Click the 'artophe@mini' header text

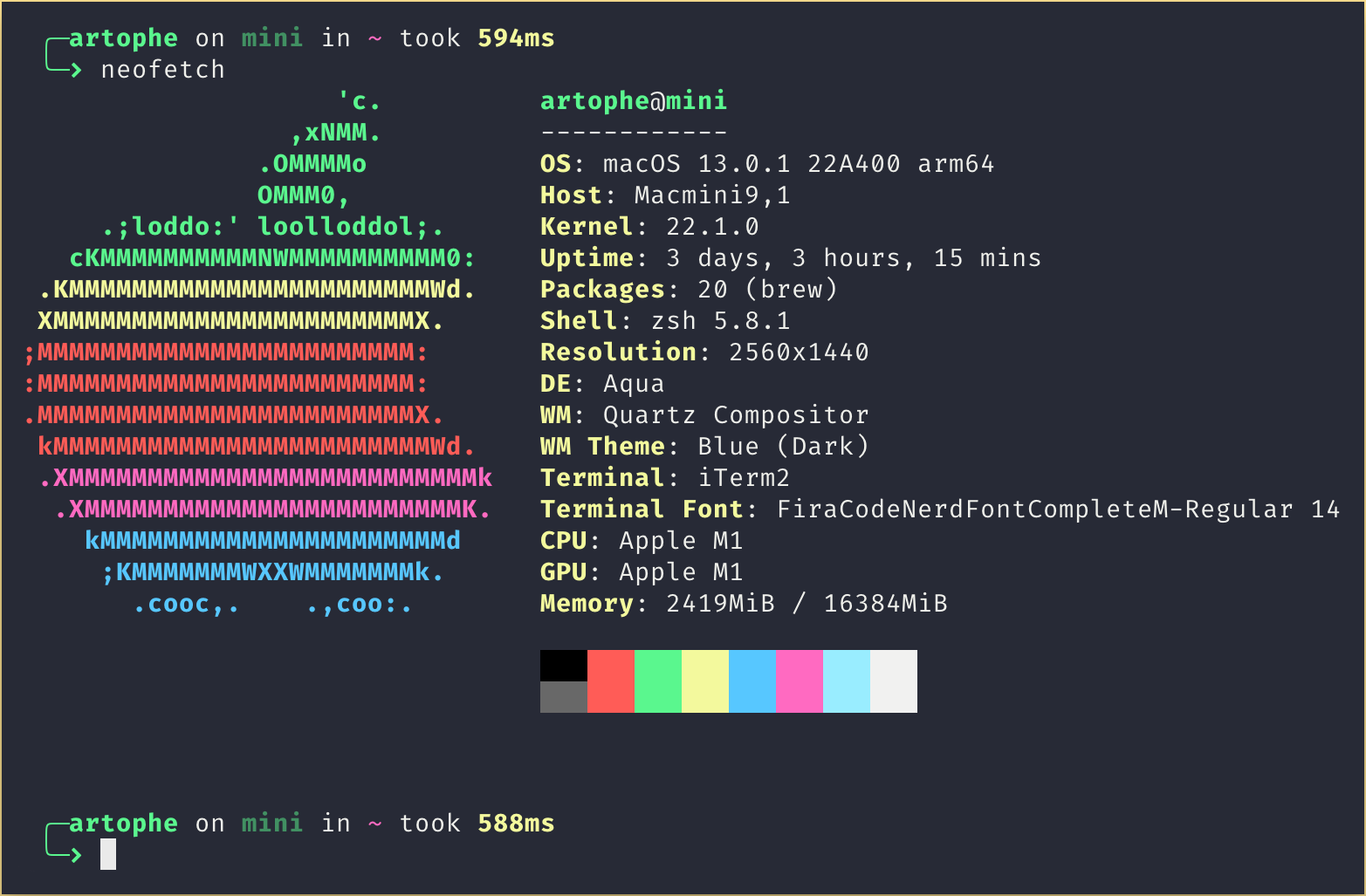634,101
